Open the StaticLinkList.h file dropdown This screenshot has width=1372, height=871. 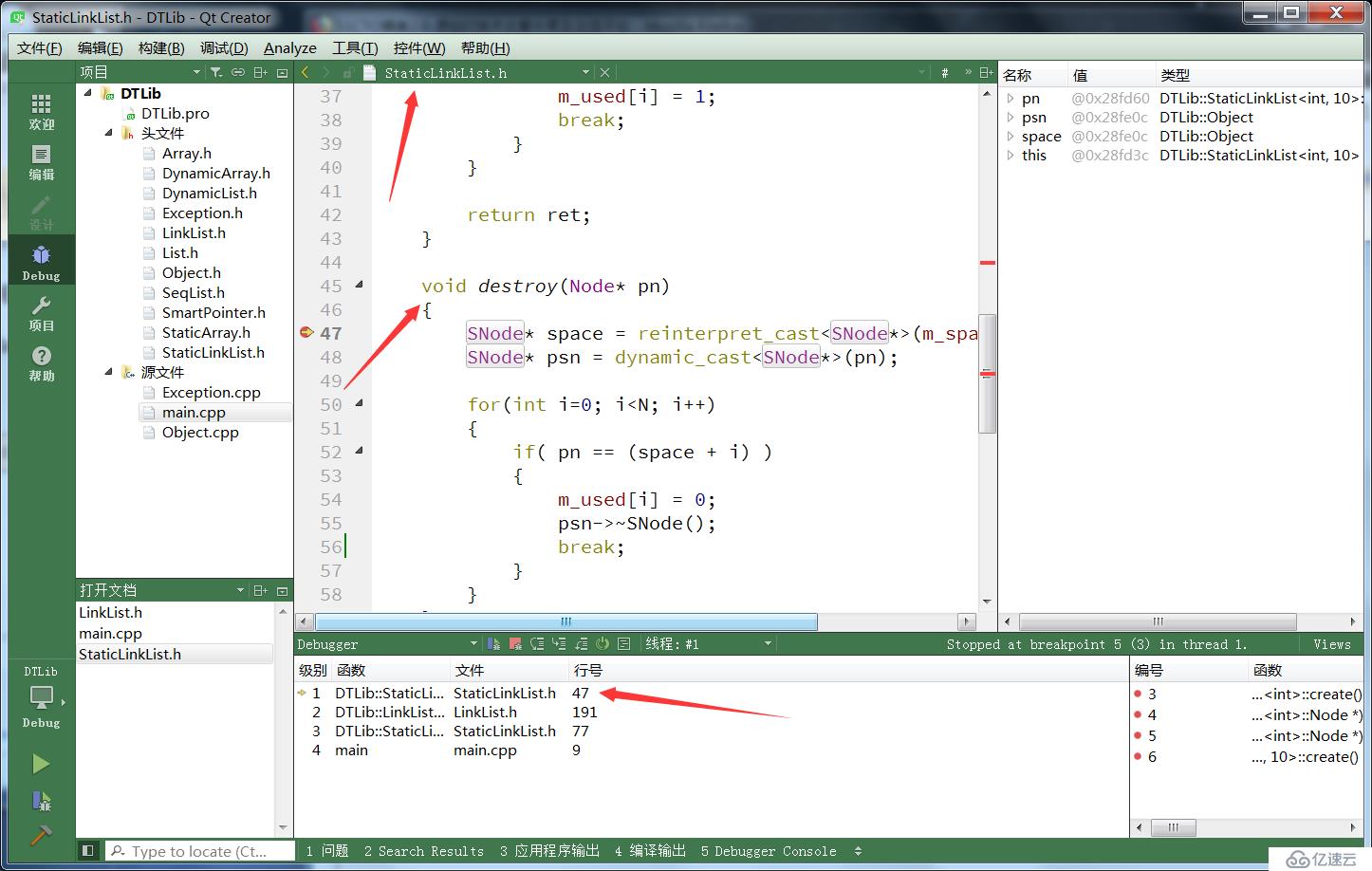pyautogui.click(x=585, y=73)
